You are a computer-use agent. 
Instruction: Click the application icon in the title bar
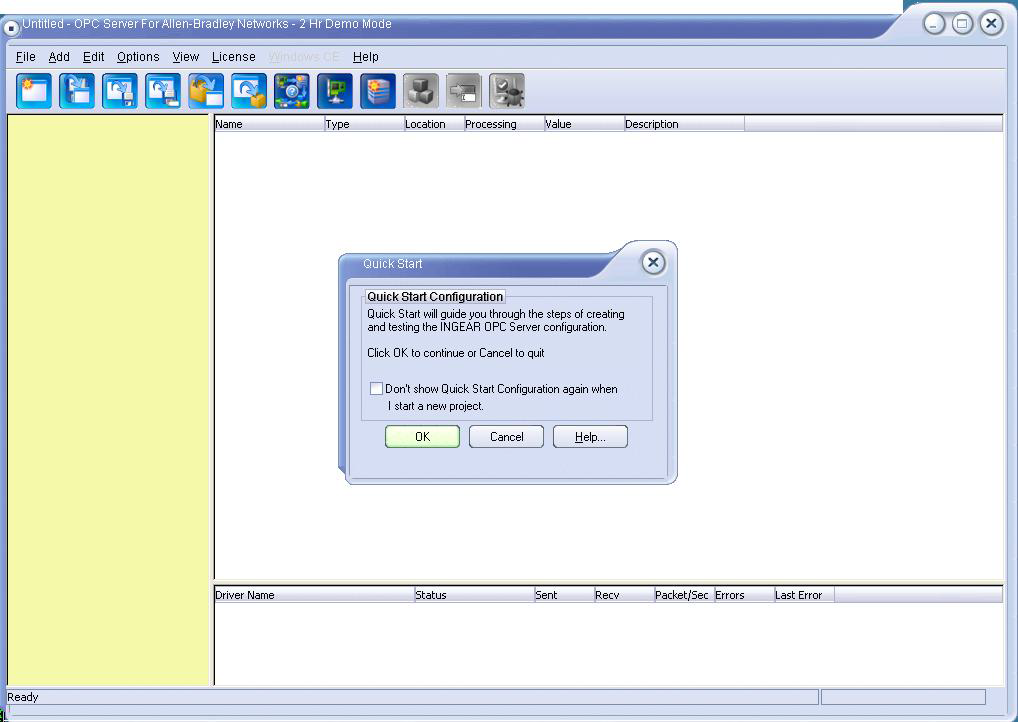(10, 28)
